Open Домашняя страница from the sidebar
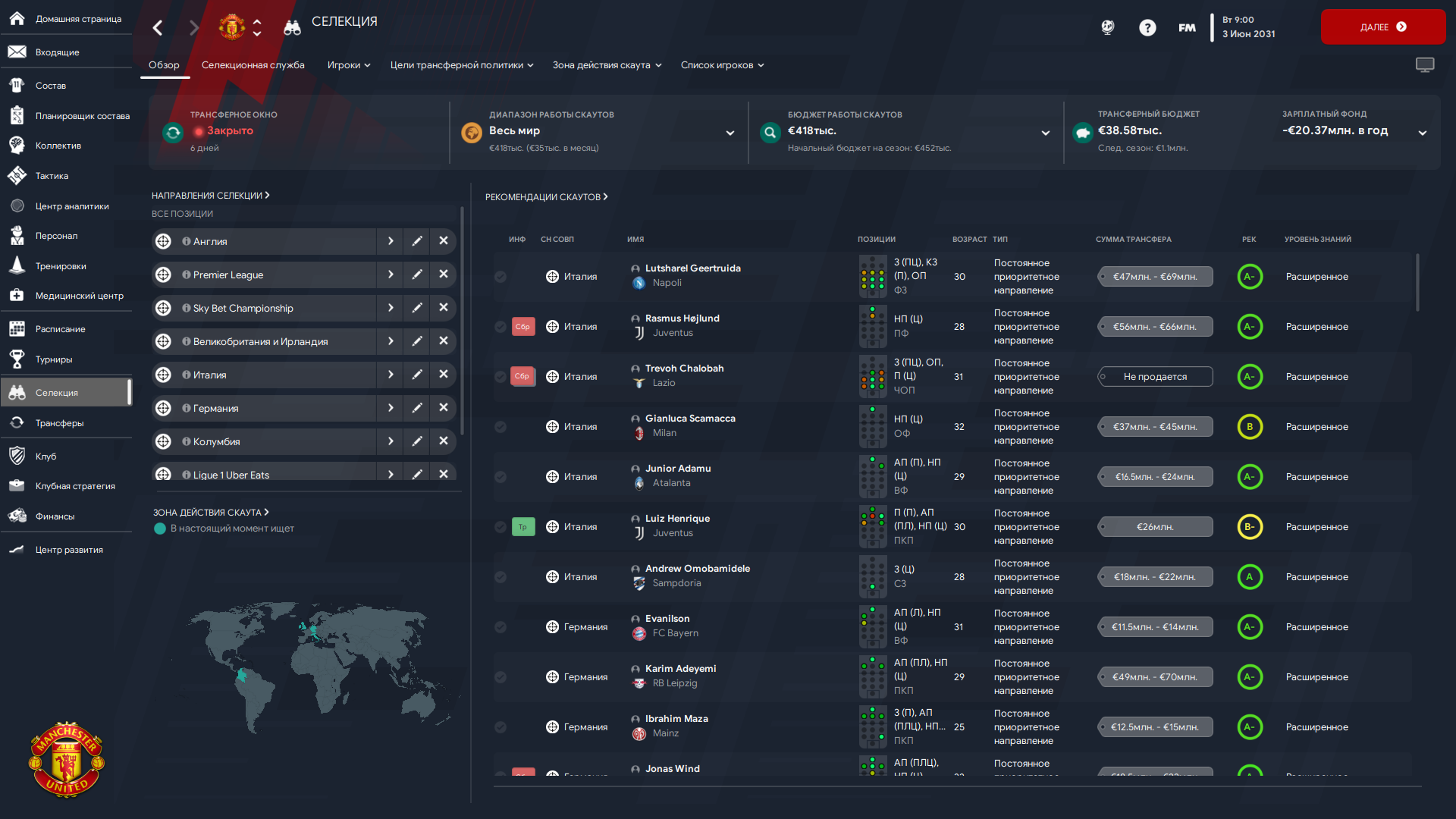This screenshot has width=1456, height=819. pyautogui.click(x=67, y=19)
